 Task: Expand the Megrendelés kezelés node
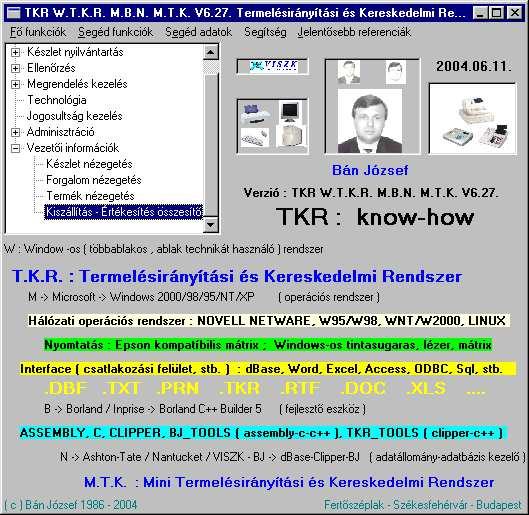(x=15, y=84)
